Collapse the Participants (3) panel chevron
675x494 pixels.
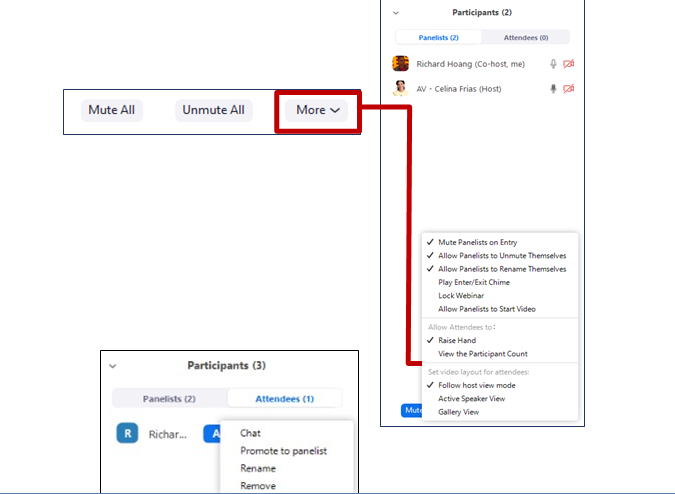click(x=113, y=367)
